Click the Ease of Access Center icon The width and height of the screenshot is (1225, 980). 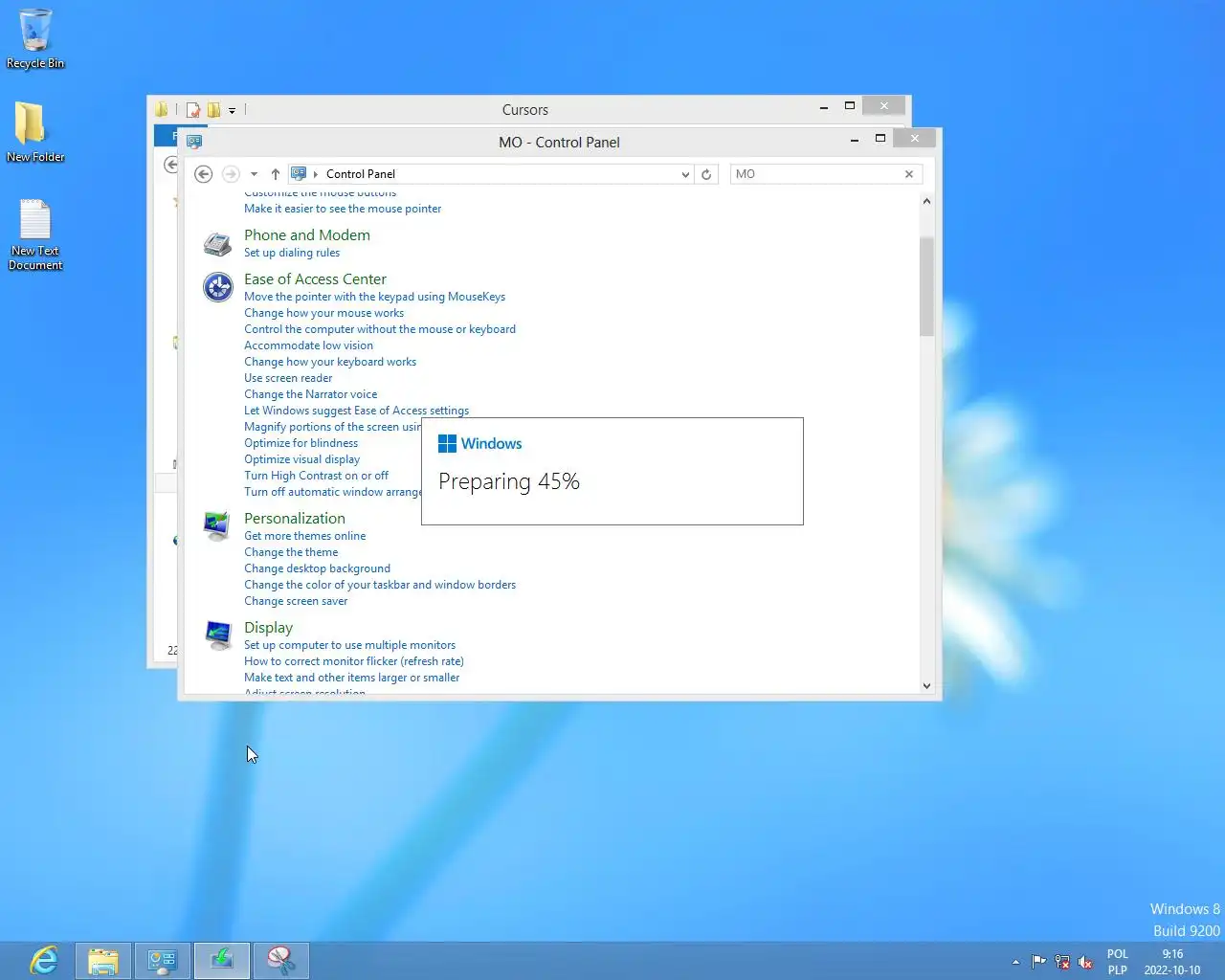(x=217, y=286)
